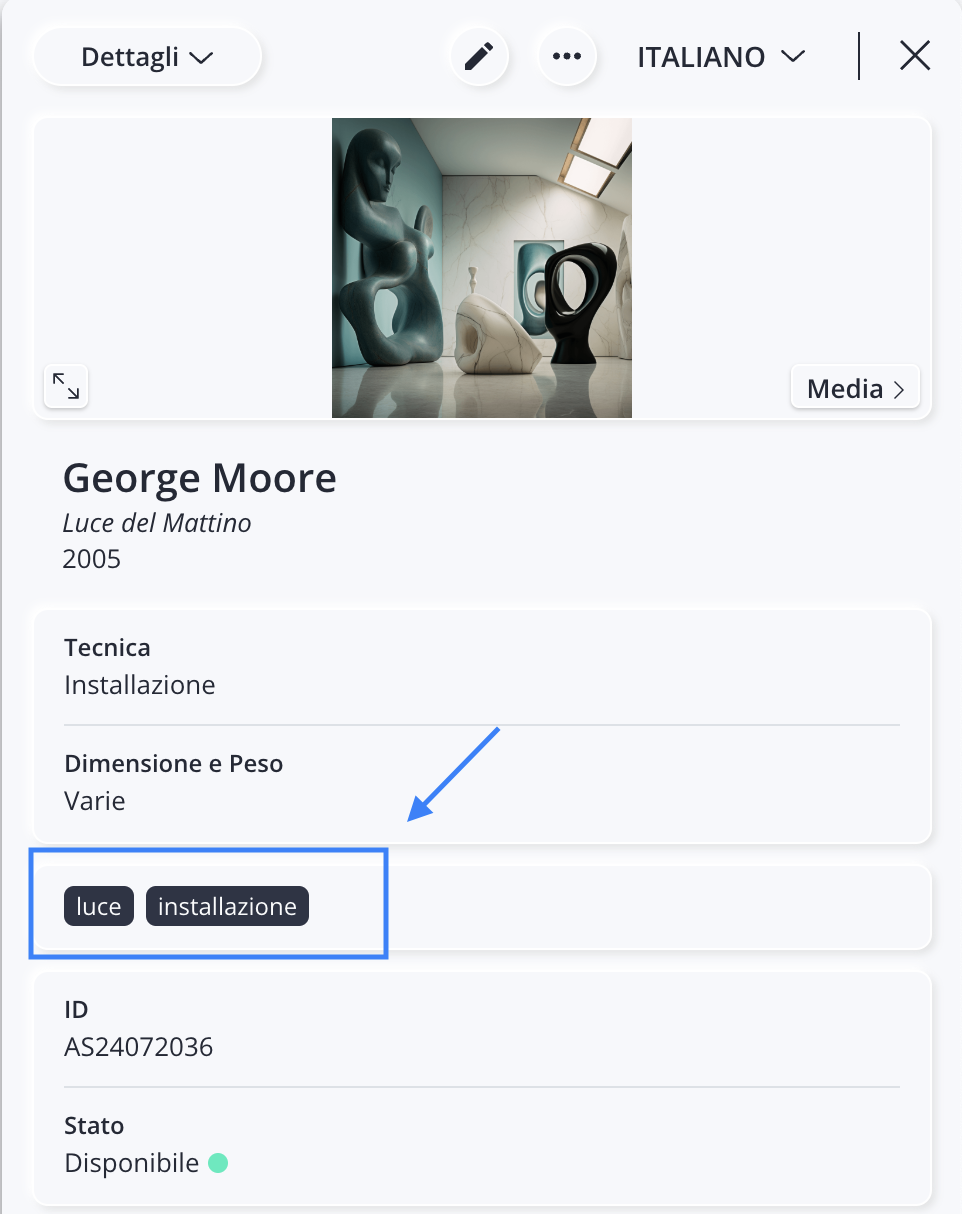Viewport: 962px width, 1214px height.
Task: Click the Tecnica field value Installazione
Action: click(140, 685)
